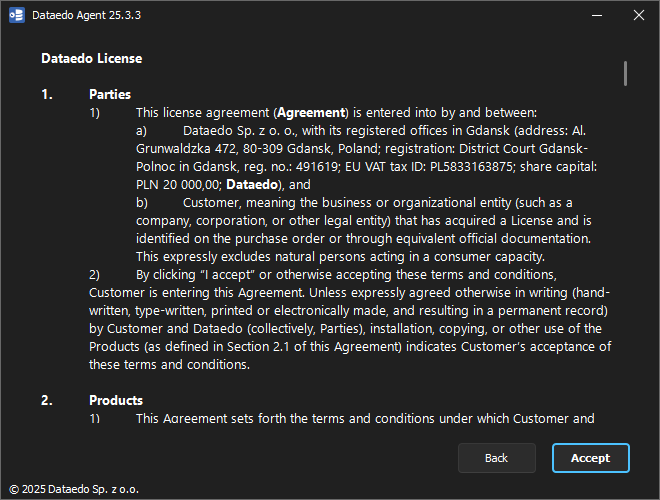The height and width of the screenshot is (500, 660).
Task: Click the bold word 'Agreement' in clause 1
Action: coord(311,113)
